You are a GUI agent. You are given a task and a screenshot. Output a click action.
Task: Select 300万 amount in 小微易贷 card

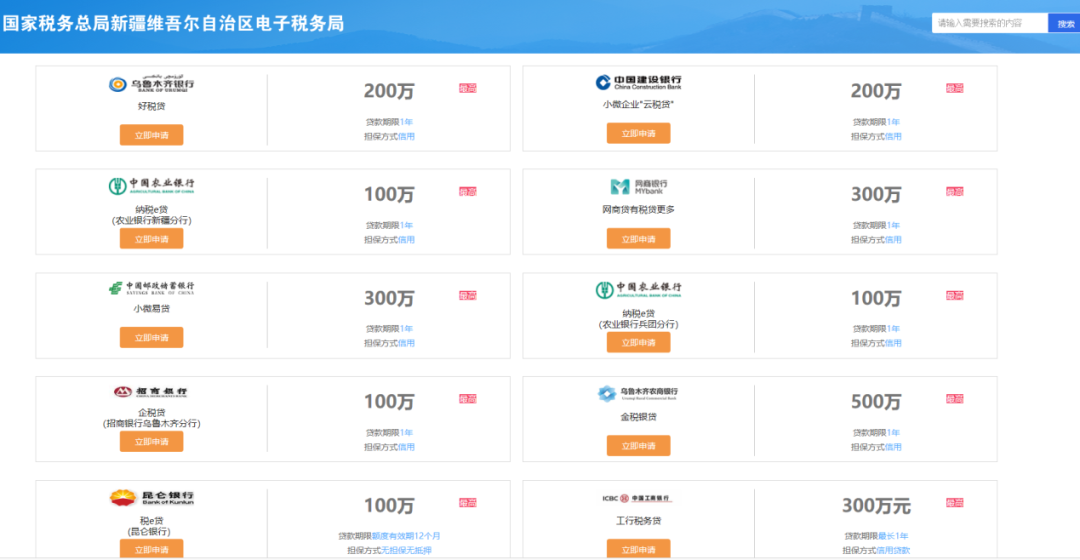coord(389,298)
